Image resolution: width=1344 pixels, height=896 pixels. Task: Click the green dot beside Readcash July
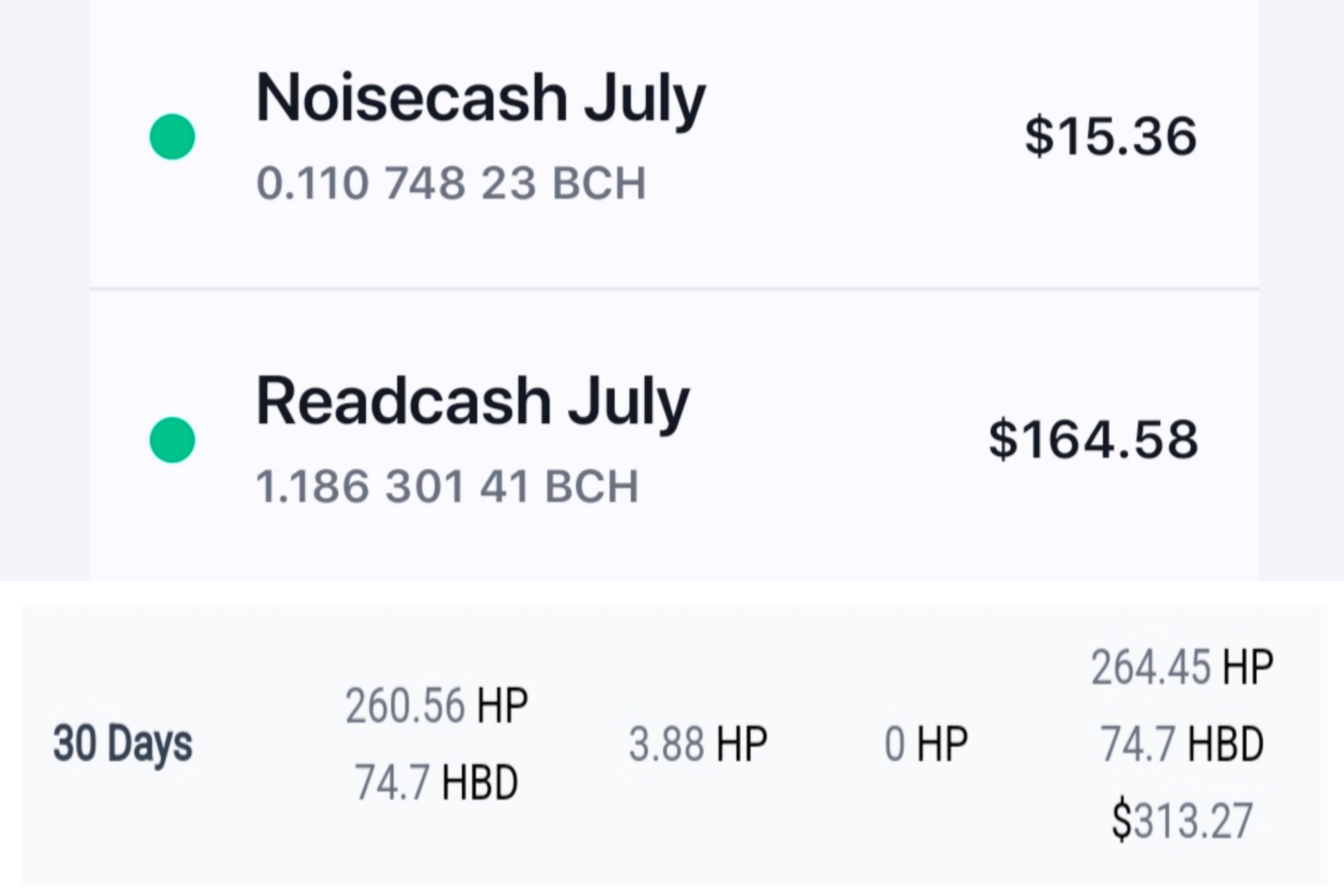point(172,440)
